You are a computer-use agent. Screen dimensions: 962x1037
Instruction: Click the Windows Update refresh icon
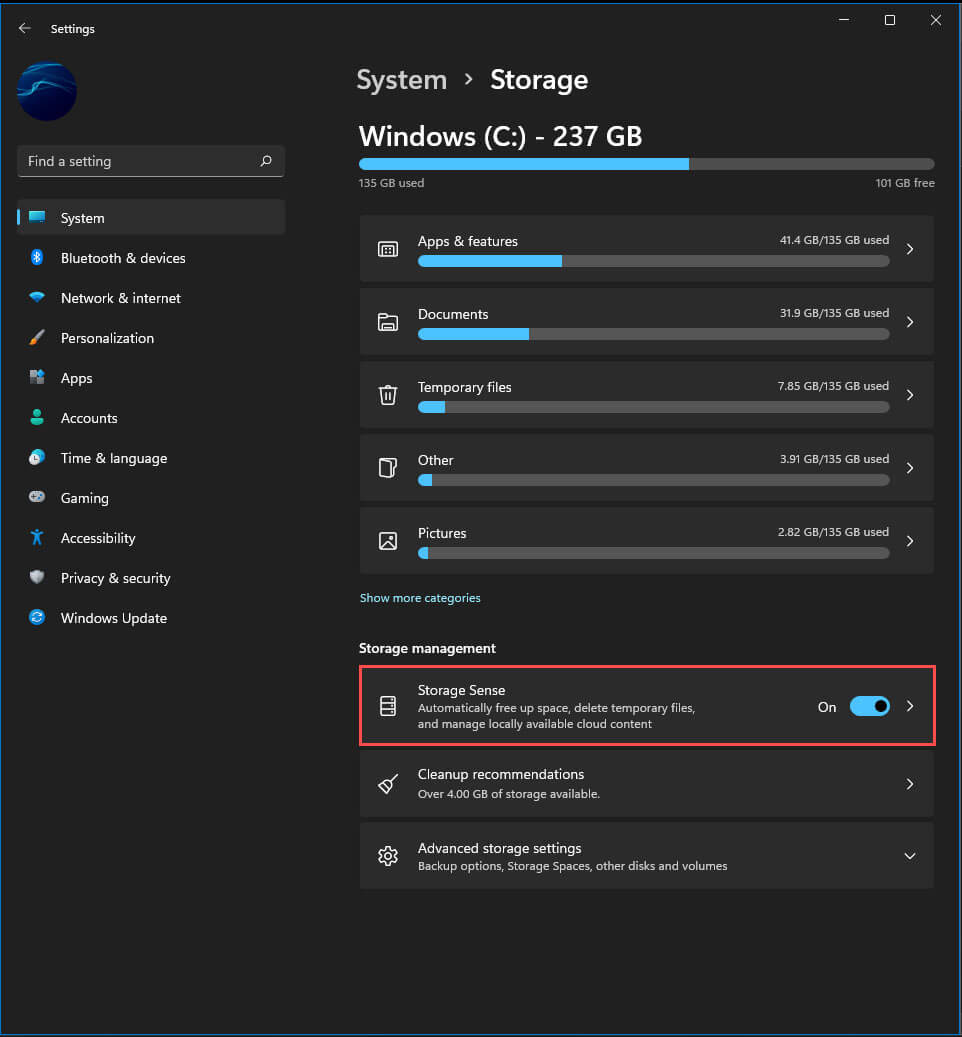(37, 617)
